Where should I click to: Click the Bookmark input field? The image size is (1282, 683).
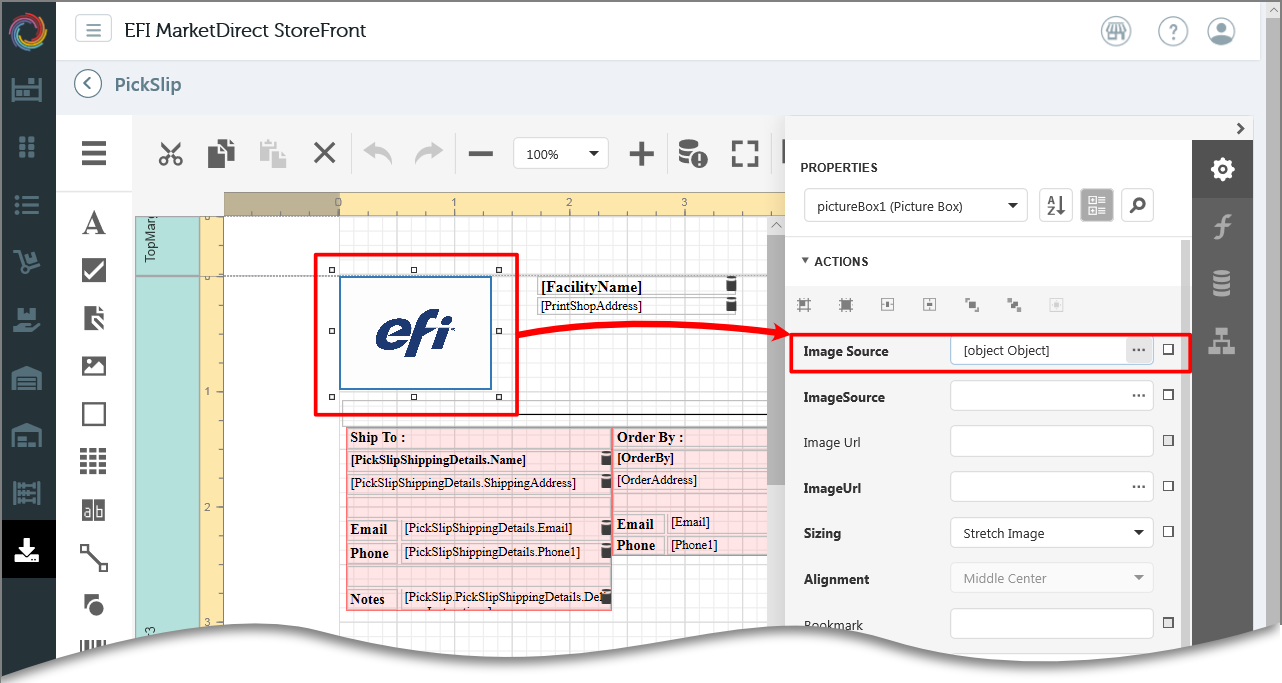coord(1052,624)
